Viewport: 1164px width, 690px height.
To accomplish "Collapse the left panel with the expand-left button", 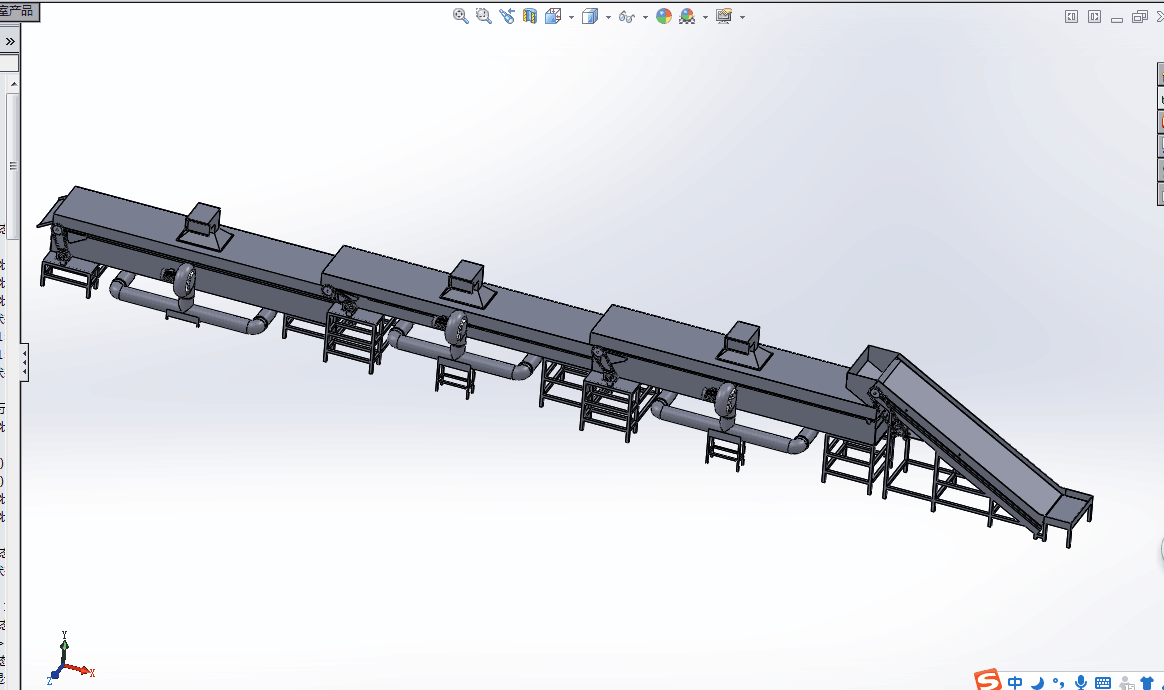I will pos(1071,16).
